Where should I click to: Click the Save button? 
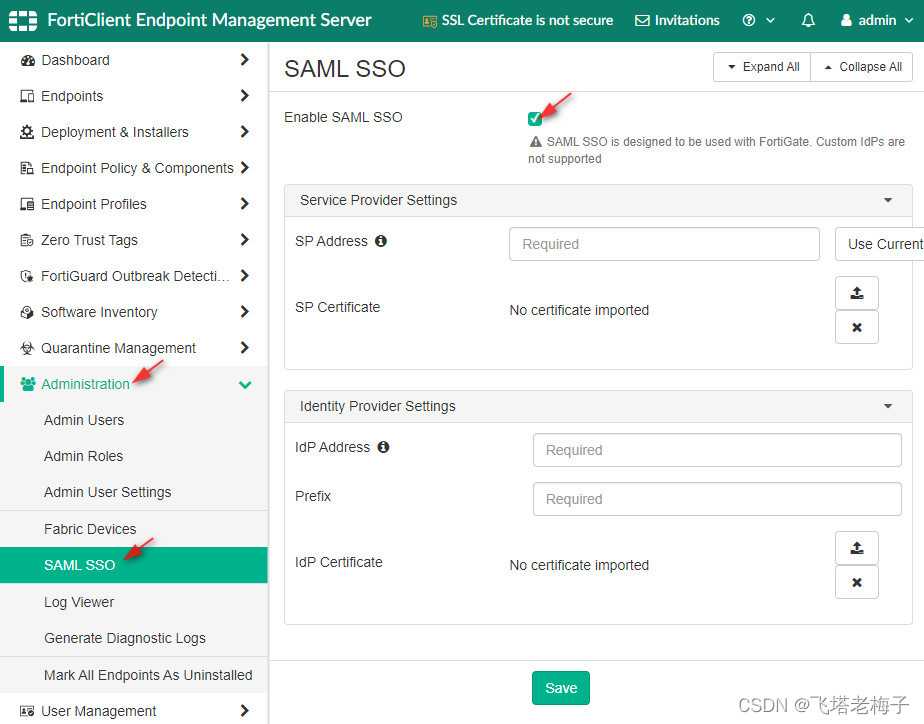click(x=560, y=688)
